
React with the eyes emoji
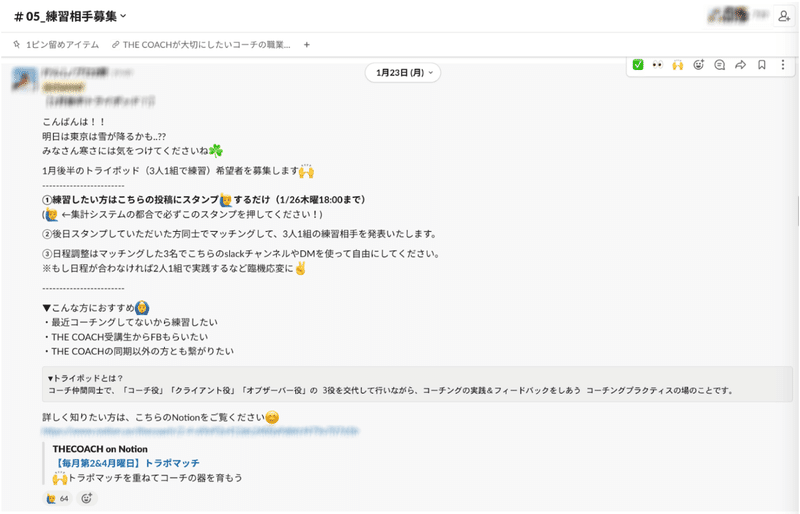coord(658,65)
